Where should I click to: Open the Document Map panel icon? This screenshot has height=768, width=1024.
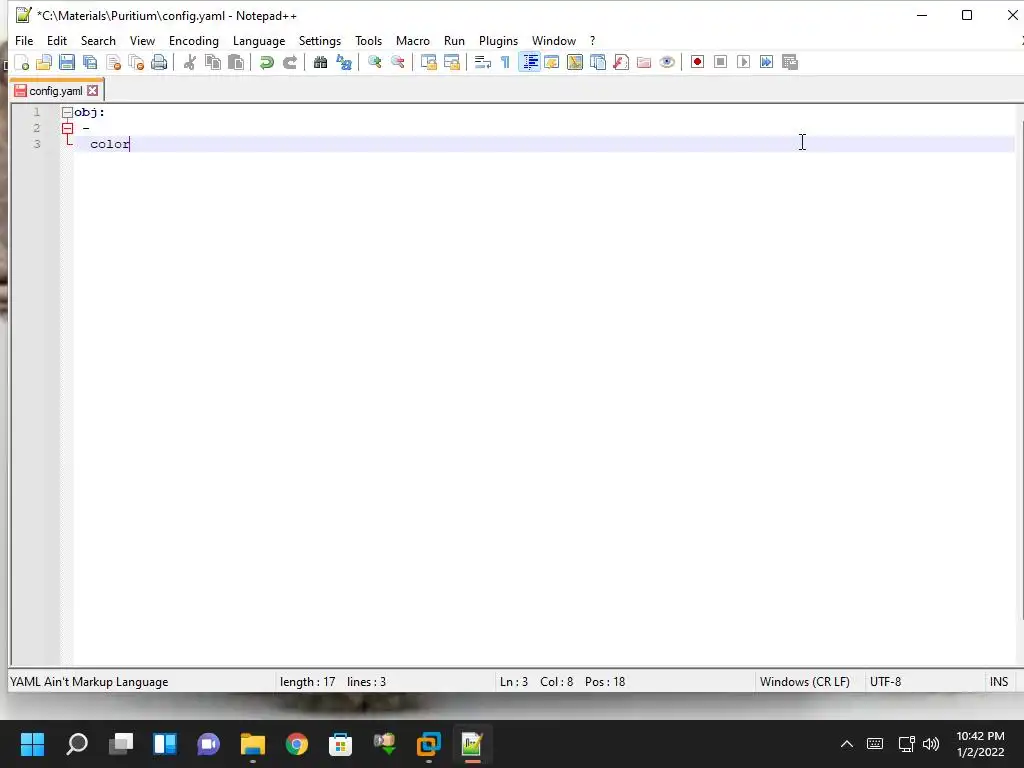(x=575, y=63)
